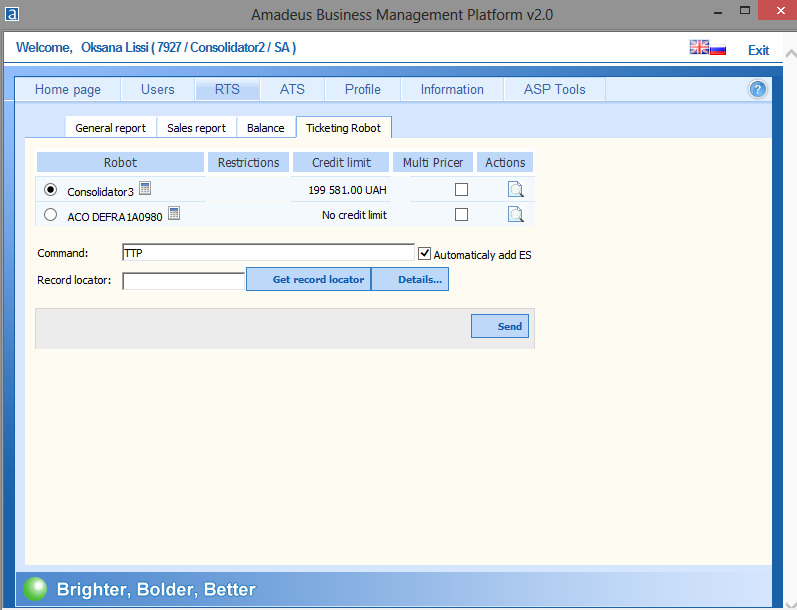Switch to Sales report tab
This screenshot has height=610, width=797.
[196, 128]
